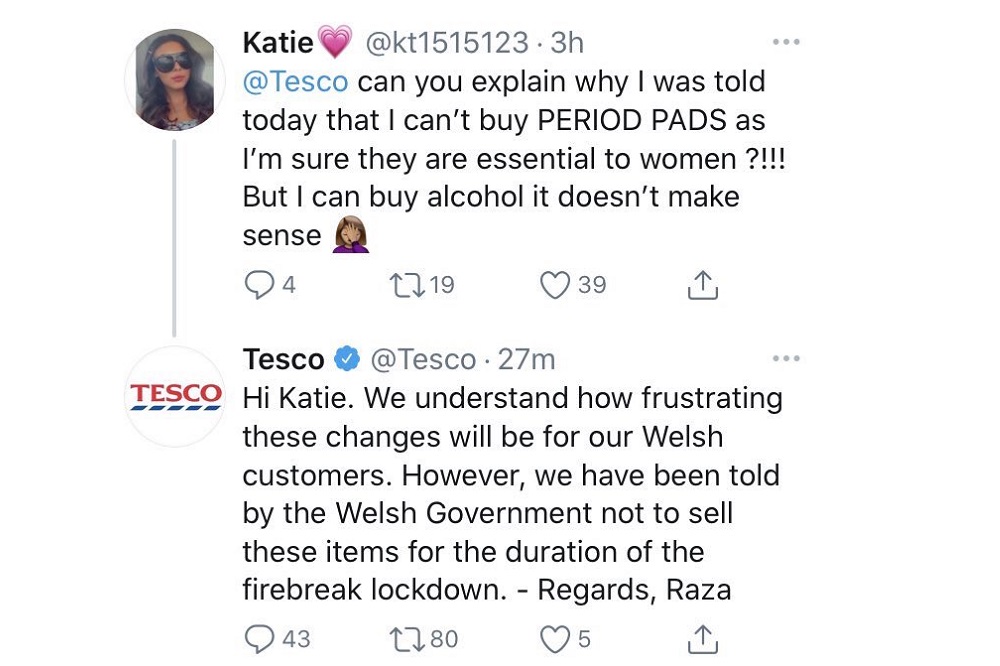Image resolution: width=1000 pixels, height=666 pixels.
Task: Open the @kt1515123 handle
Action: (x=446, y=43)
